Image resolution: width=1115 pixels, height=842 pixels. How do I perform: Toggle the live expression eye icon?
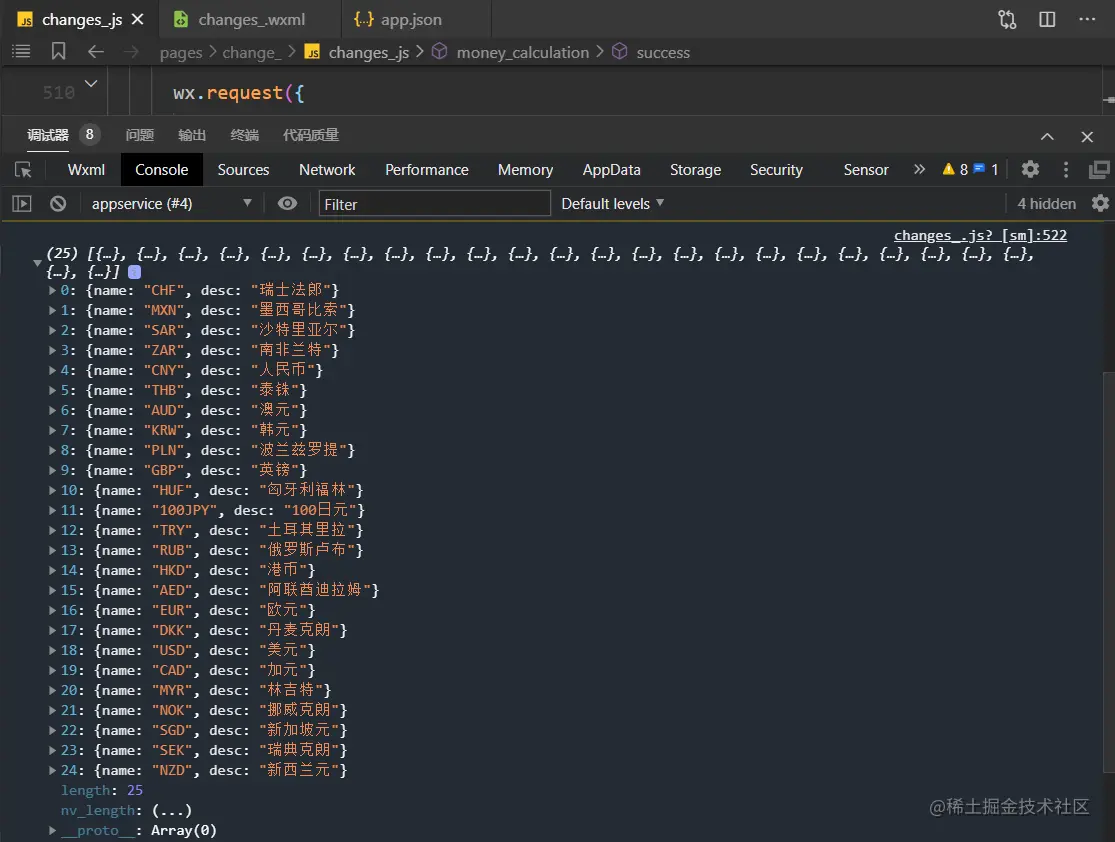coord(287,204)
